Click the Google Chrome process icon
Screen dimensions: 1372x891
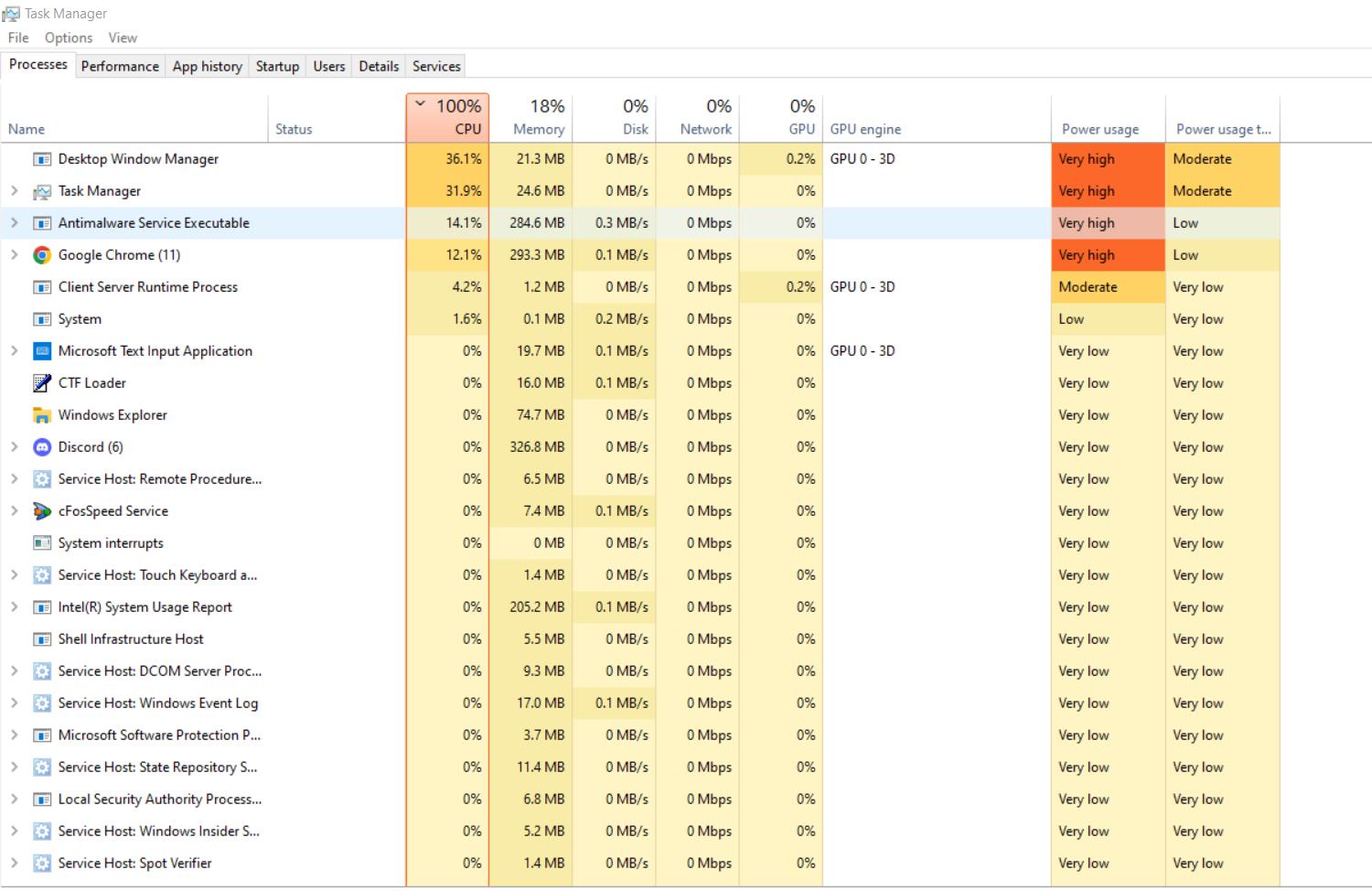pyautogui.click(x=42, y=255)
